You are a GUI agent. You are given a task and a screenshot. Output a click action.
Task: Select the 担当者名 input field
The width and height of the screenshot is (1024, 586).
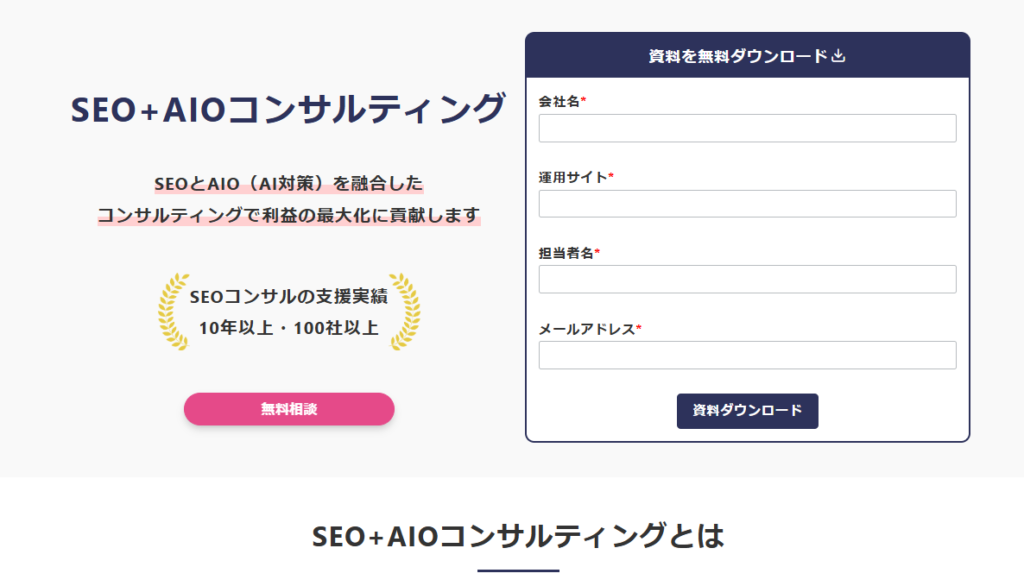pos(747,279)
